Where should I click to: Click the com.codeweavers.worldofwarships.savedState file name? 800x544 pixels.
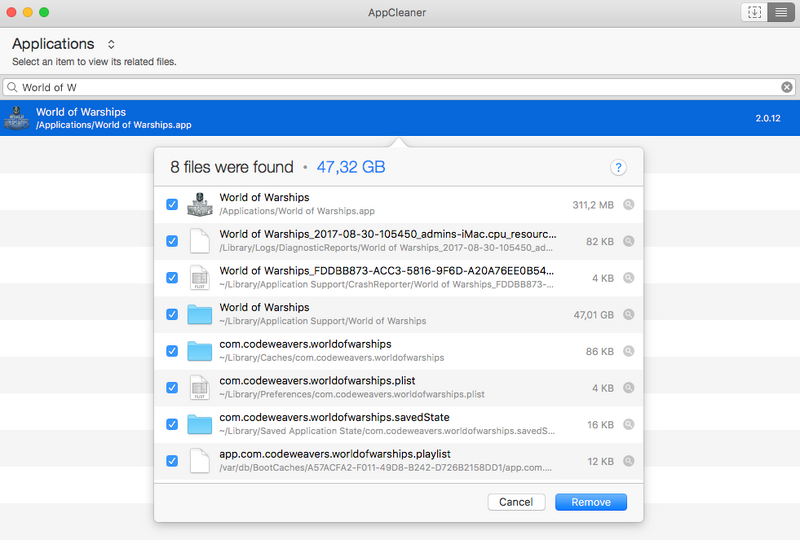tap(335, 417)
